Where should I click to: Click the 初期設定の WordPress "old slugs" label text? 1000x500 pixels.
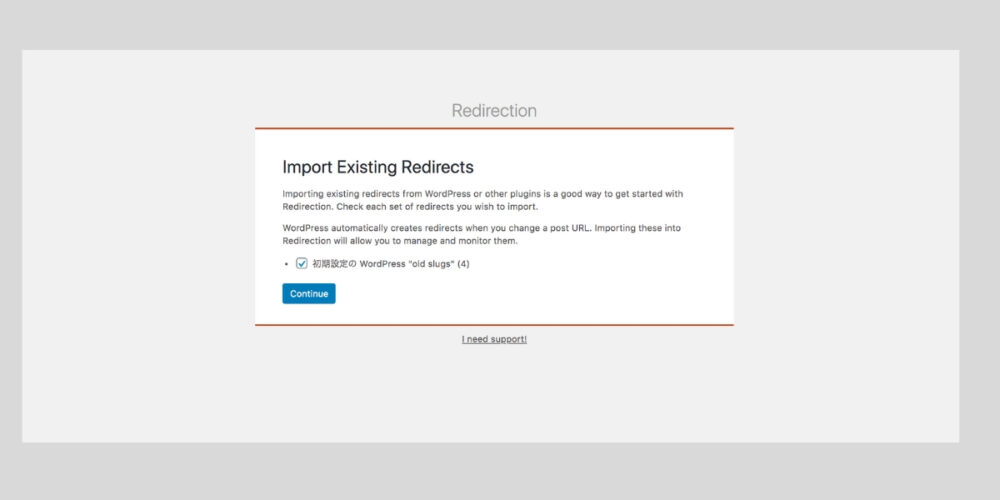(391, 263)
